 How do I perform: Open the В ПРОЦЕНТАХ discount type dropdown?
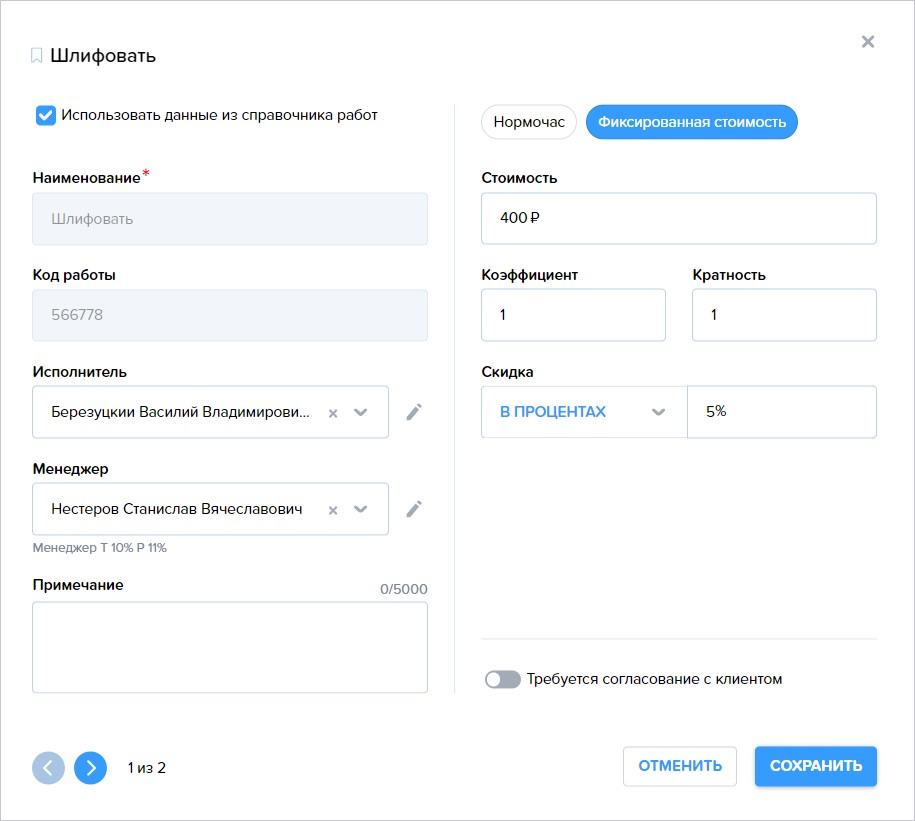click(584, 412)
